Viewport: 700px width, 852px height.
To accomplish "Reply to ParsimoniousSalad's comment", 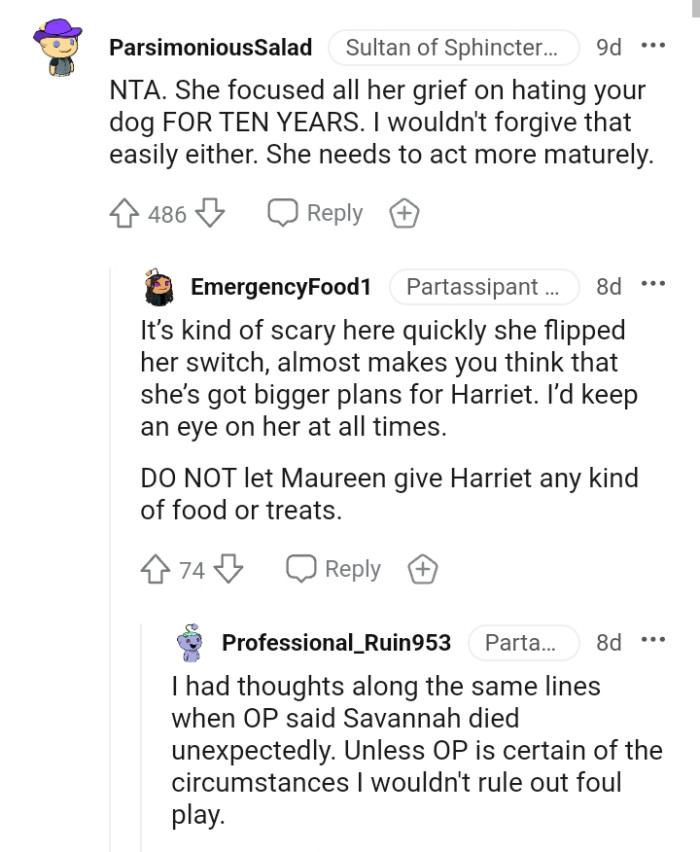I will pos(315,212).
